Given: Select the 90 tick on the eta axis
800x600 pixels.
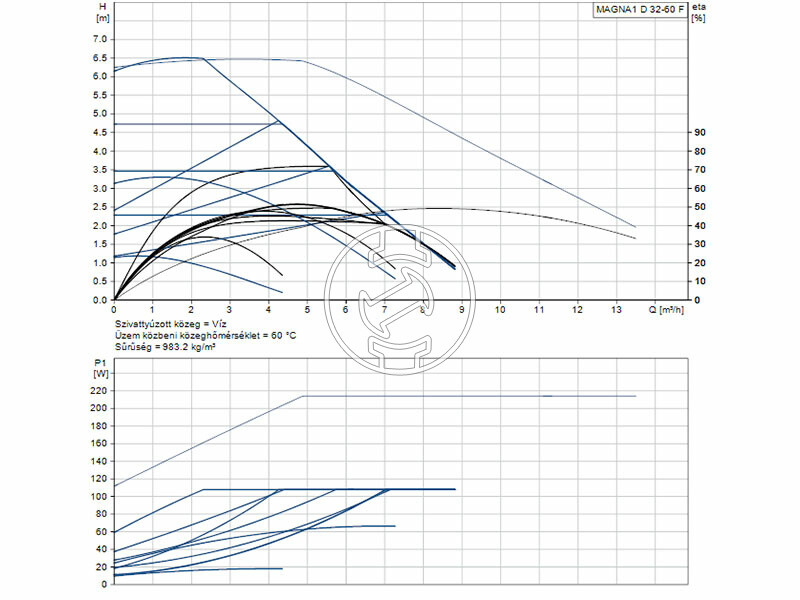Looking at the screenshot, I should coord(700,132).
